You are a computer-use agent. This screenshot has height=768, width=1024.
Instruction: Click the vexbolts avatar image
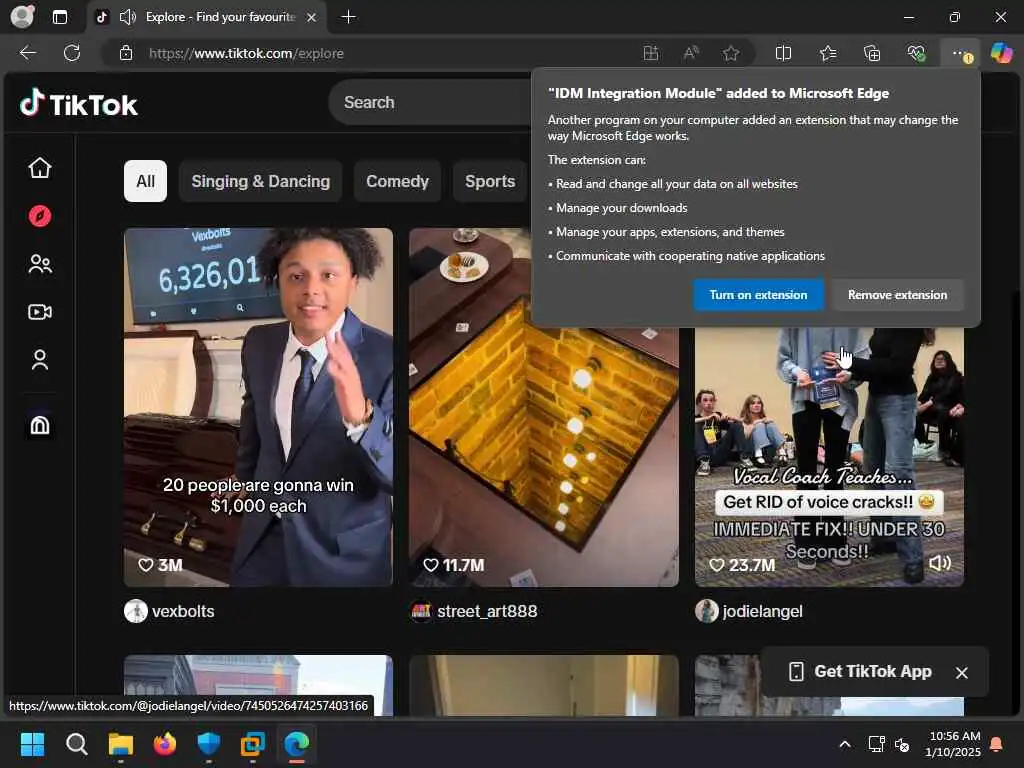click(x=136, y=611)
